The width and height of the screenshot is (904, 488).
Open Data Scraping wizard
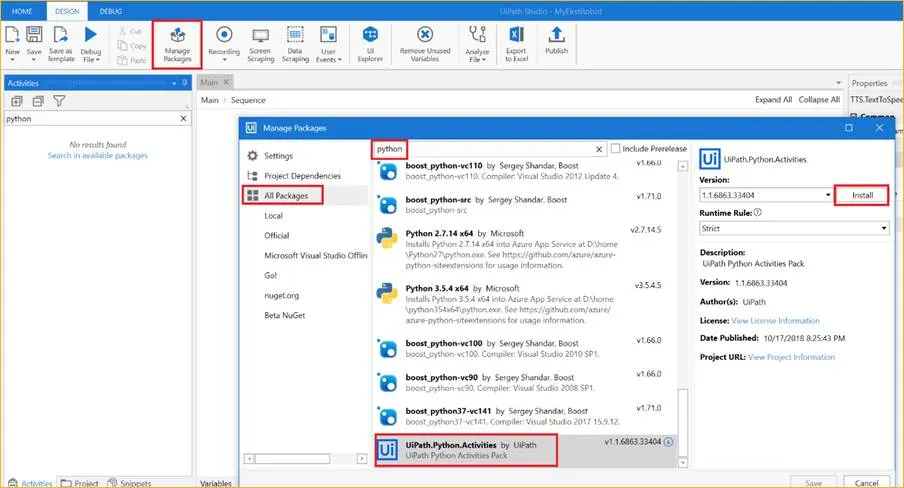295,44
